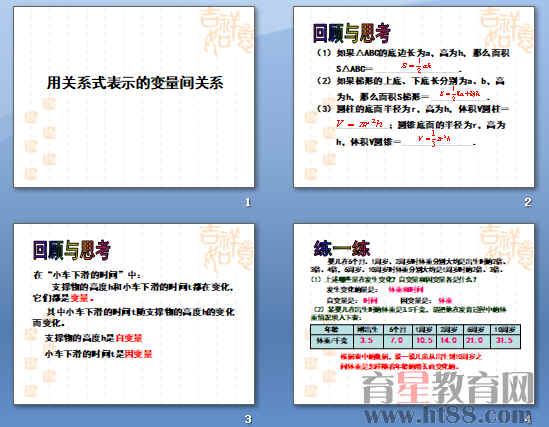The height and width of the screenshot is (427, 549).
Task: Click slide number 1 label
Action: click(x=248, y=202)
